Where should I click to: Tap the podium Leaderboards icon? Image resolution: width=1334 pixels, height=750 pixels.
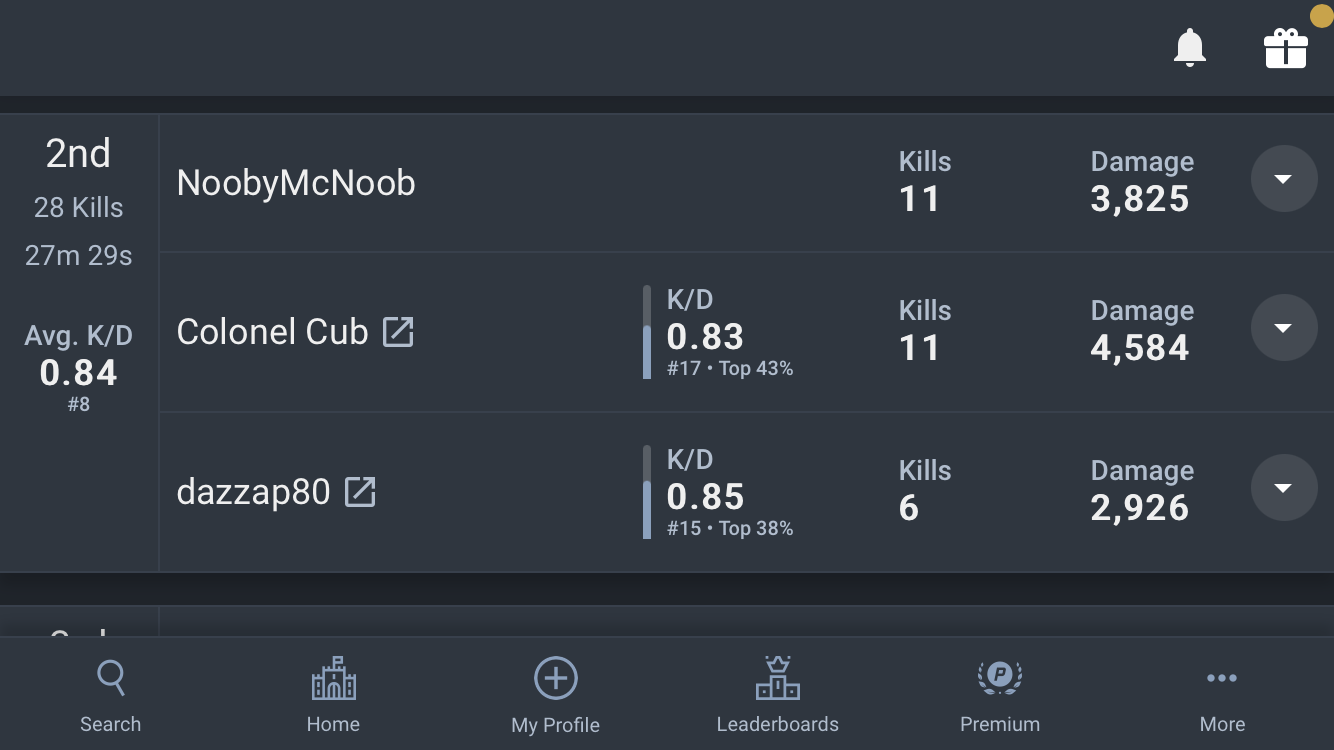[x=777, y=678]
